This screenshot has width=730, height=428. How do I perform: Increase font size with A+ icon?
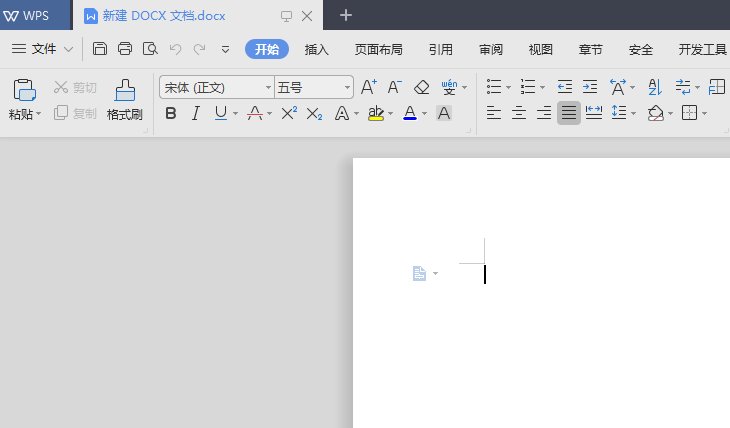368,87
